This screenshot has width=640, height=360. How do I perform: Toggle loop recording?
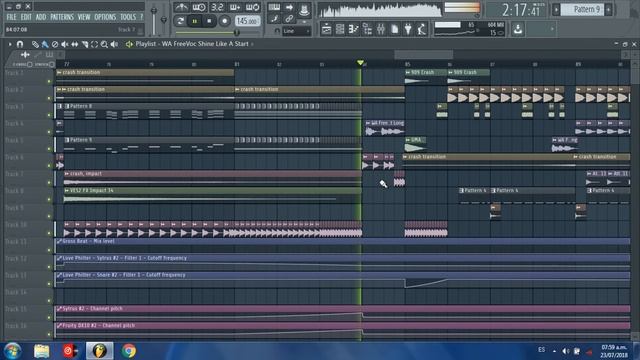coord(253,7)
